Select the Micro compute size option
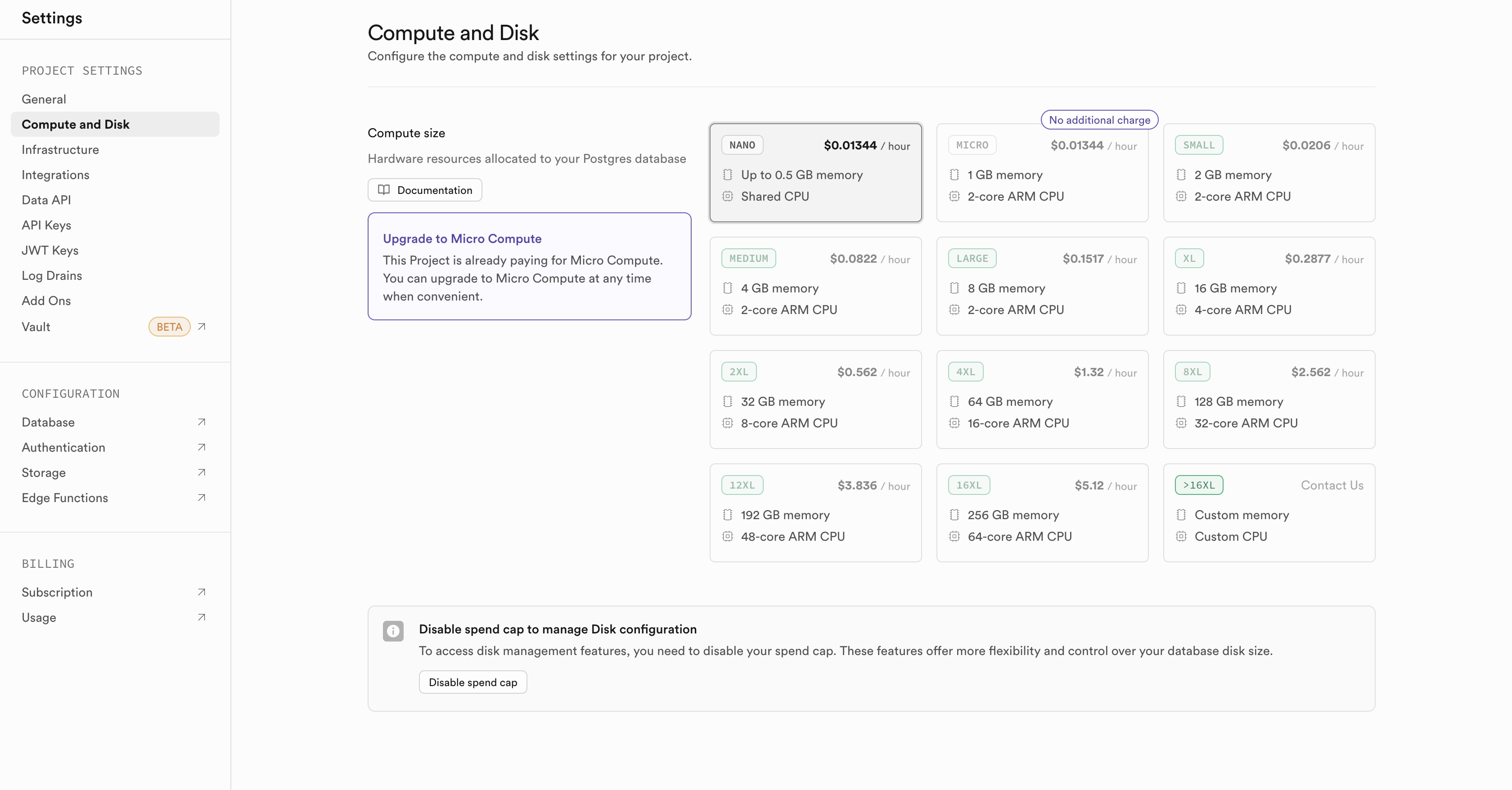 coord(1042,173)
